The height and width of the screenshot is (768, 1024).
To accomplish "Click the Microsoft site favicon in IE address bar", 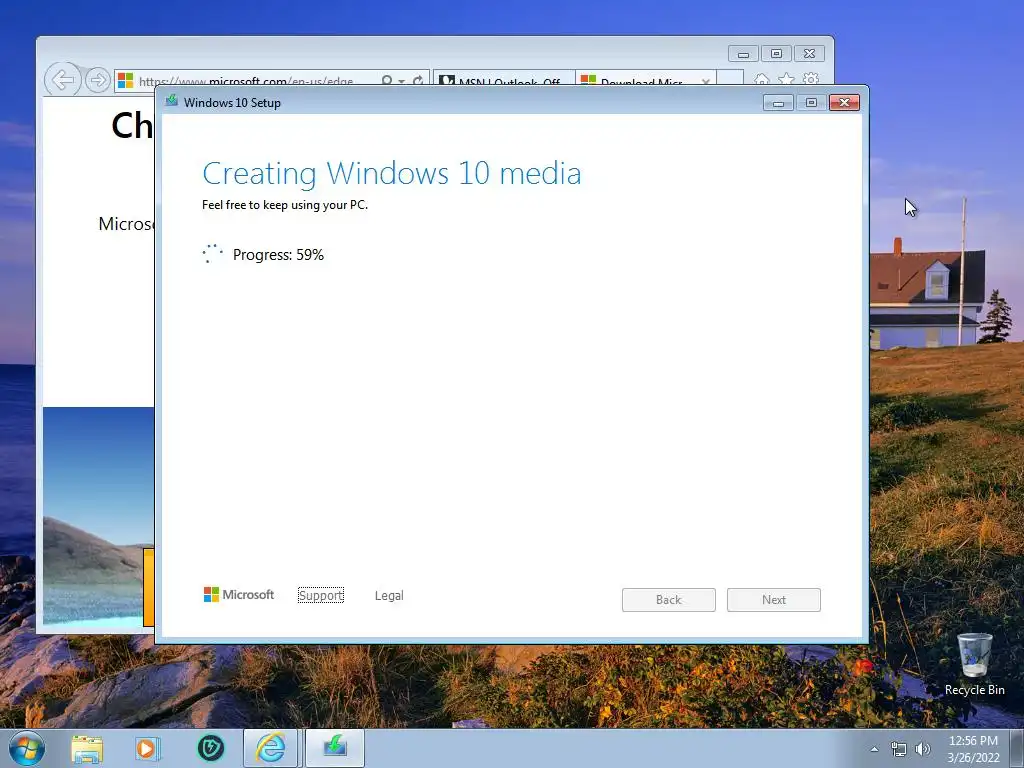I will [125, 80].
